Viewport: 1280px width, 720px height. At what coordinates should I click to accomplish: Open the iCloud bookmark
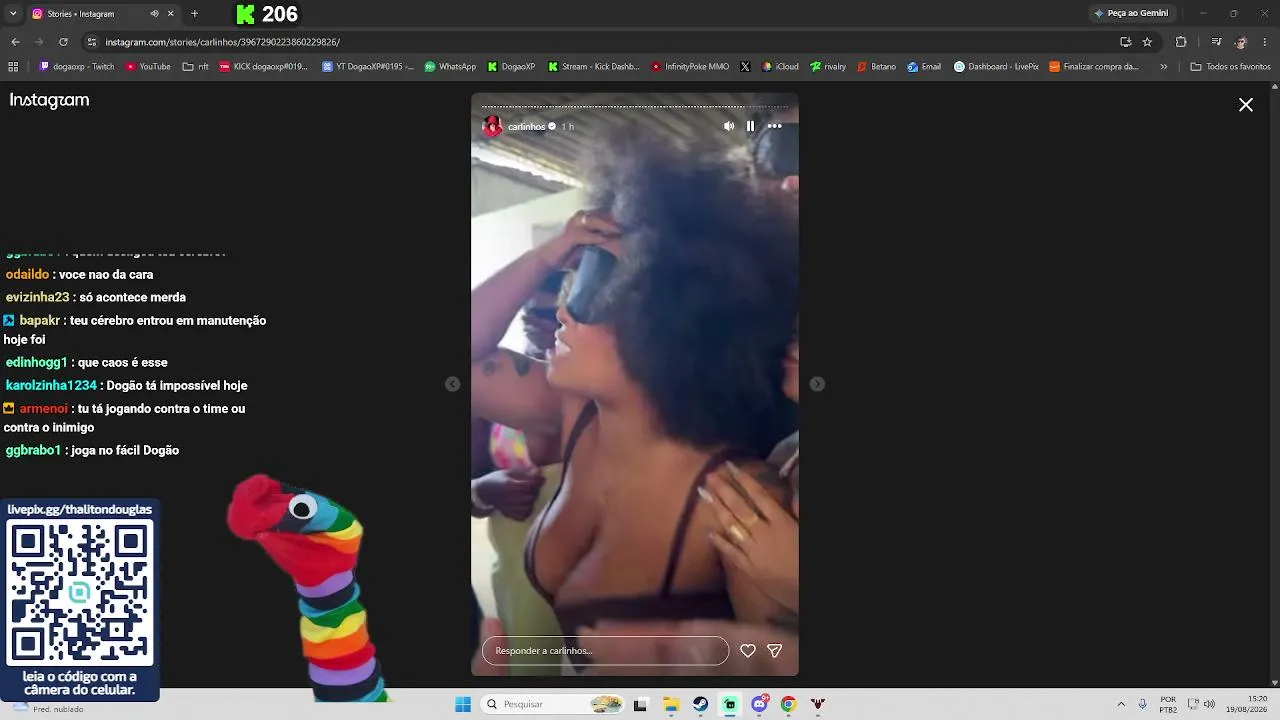tap(780, 67)
